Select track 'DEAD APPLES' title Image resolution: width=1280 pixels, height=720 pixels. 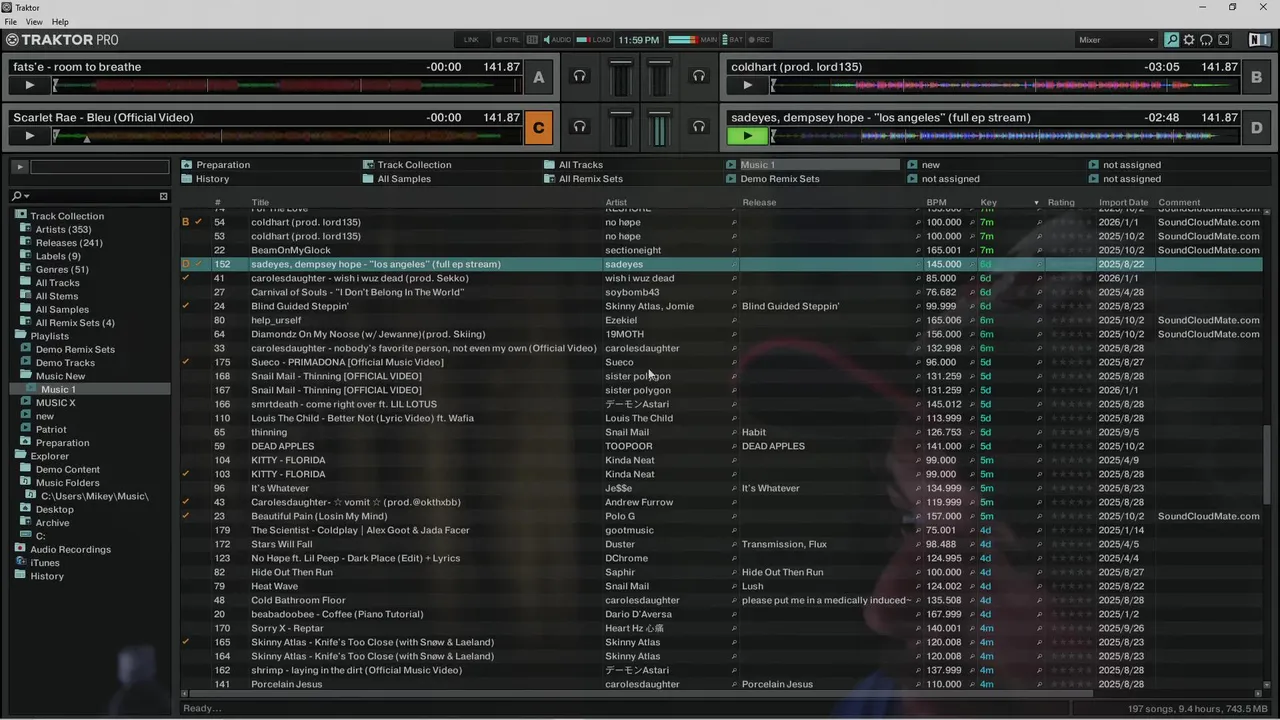pyautogui.click(x=282, y=446)
